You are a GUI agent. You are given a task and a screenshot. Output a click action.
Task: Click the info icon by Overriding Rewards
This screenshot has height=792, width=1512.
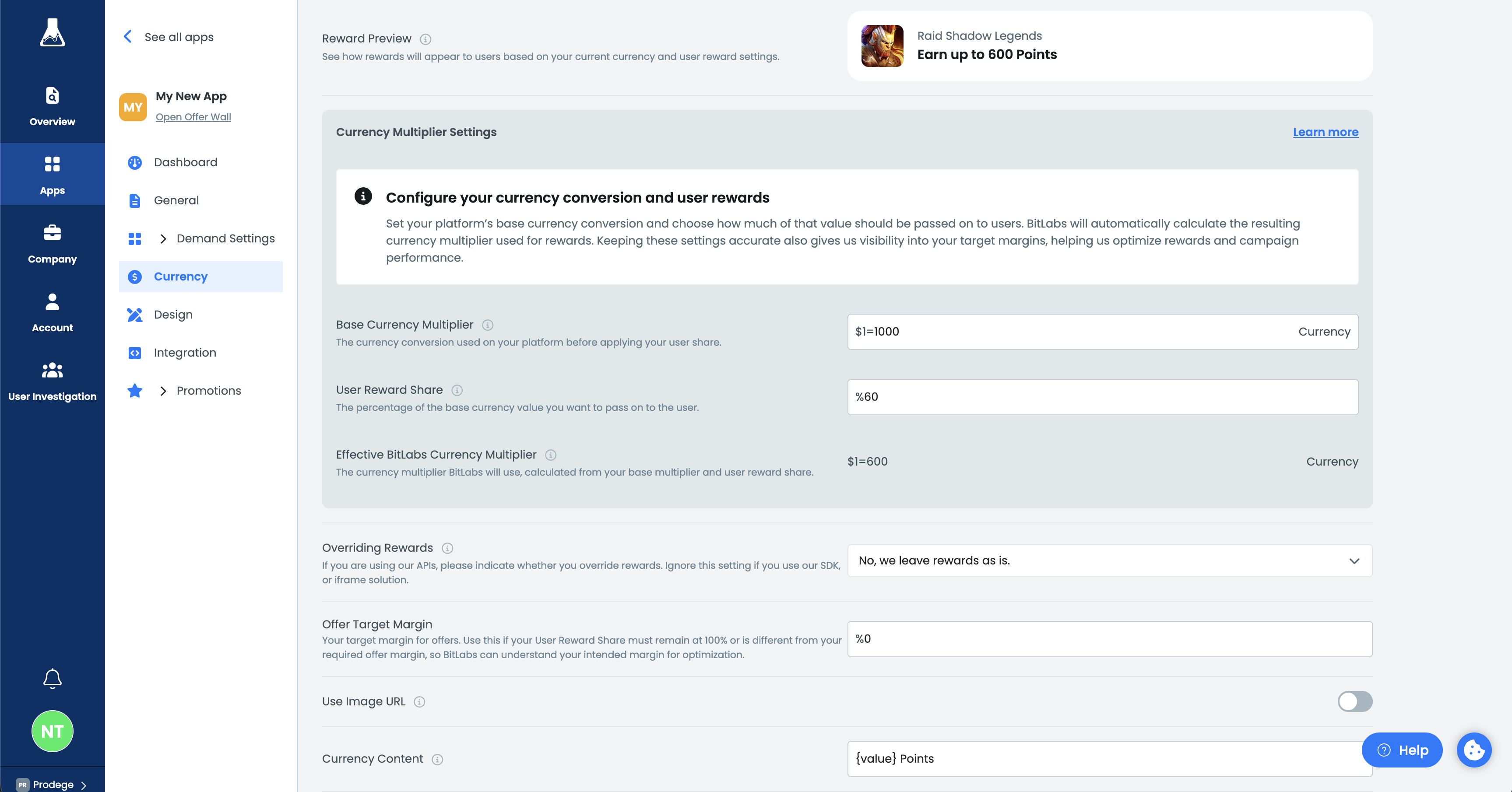[447, 548]
